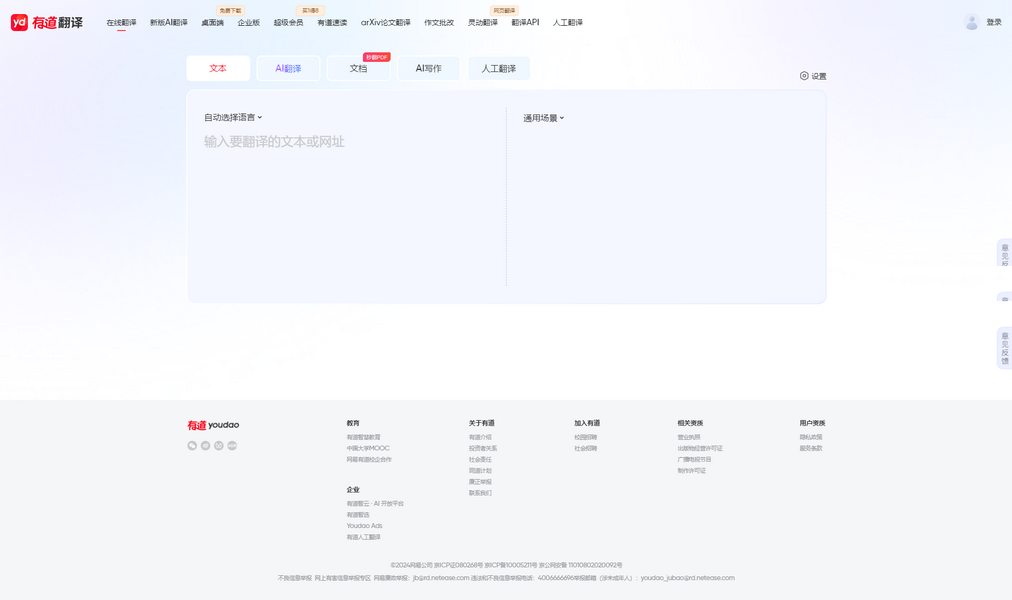Open the 中国大学MOOC footer link
This screenshot has width=1012, height=600.
click(x=367, y=449)
